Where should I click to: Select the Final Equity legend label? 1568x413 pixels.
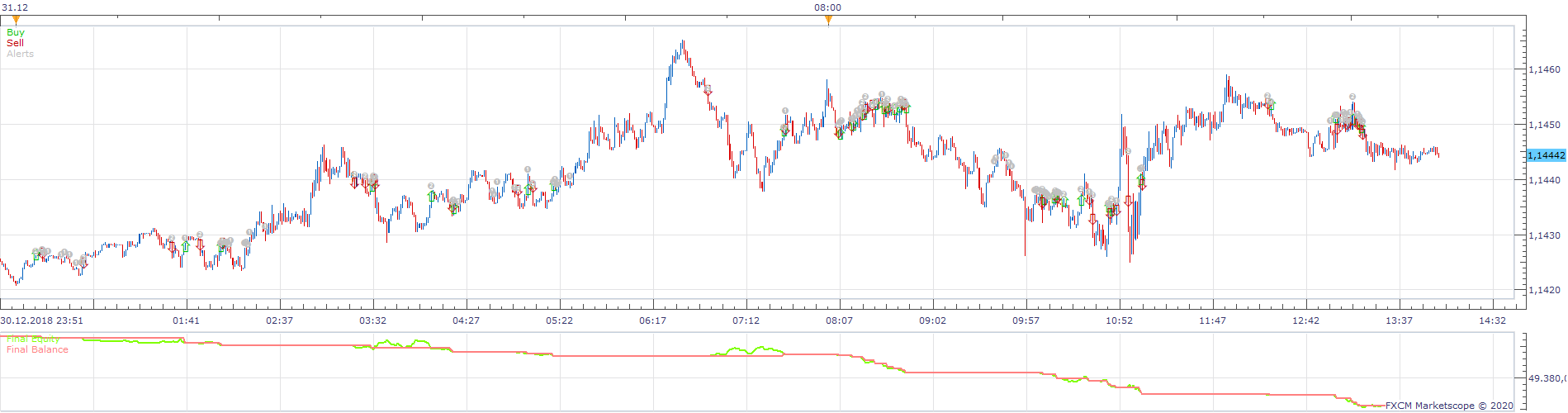coord(33,339)
